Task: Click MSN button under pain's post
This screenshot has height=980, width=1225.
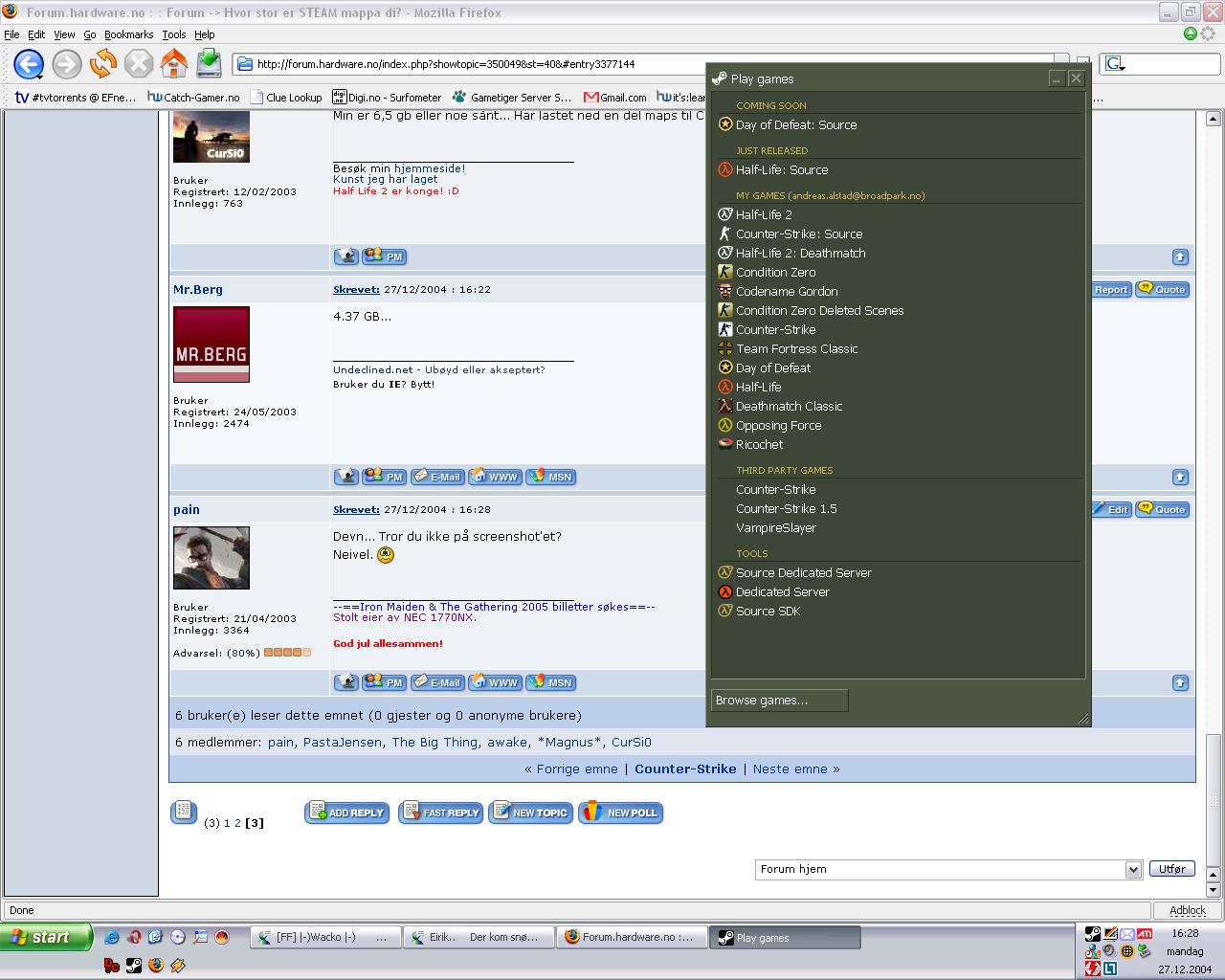Action: (x=550, y=682)
